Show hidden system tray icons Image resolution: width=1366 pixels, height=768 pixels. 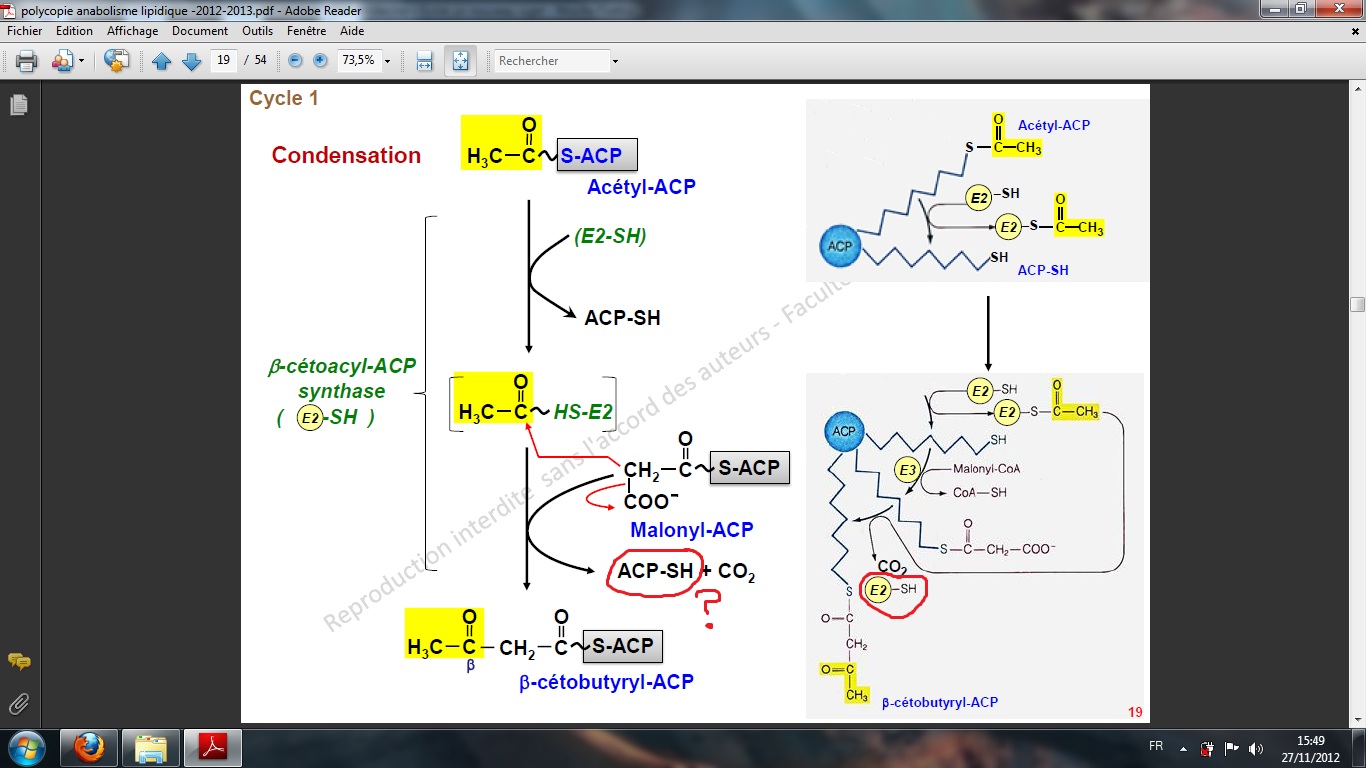click(1183, 748)
